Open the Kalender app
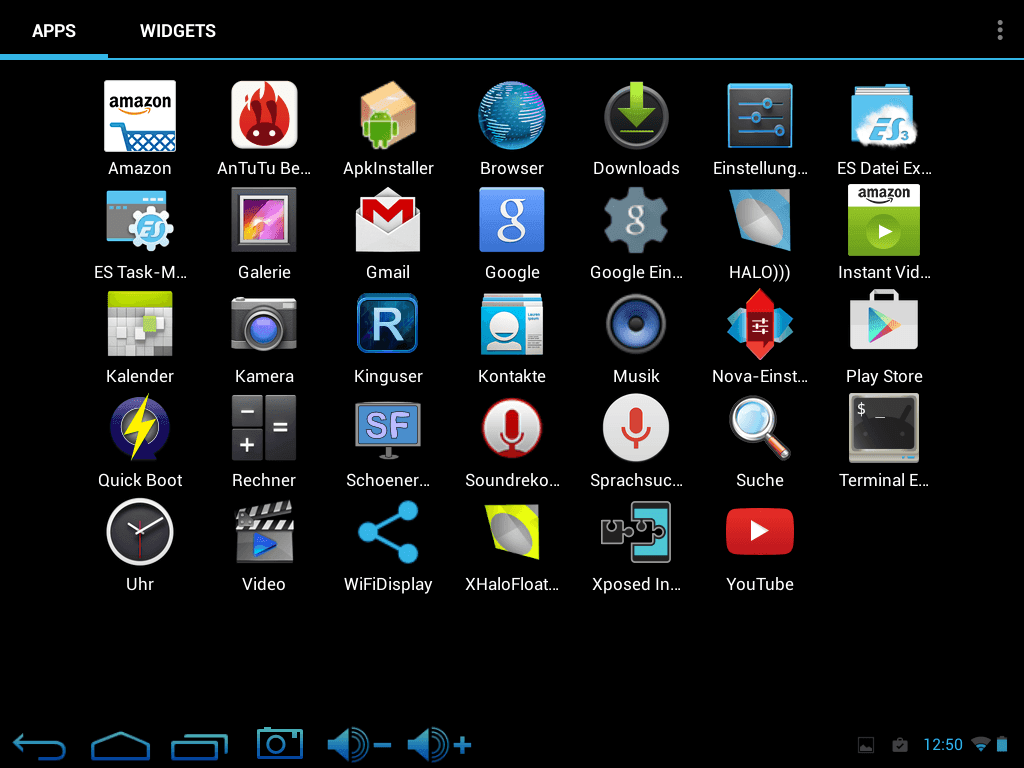This screenshot has width=1024, height=768. [140, 325]
